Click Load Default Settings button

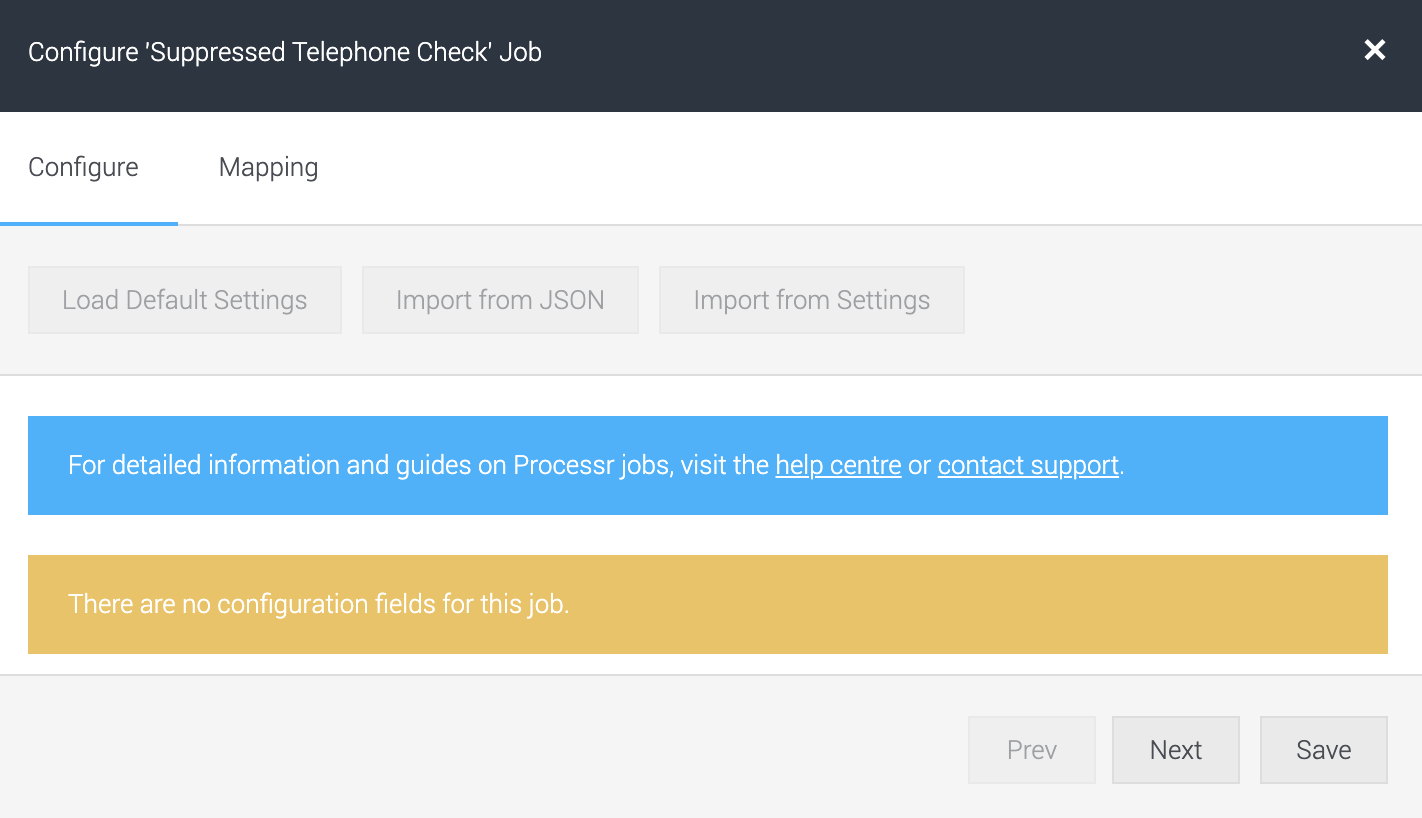point(185,300)
